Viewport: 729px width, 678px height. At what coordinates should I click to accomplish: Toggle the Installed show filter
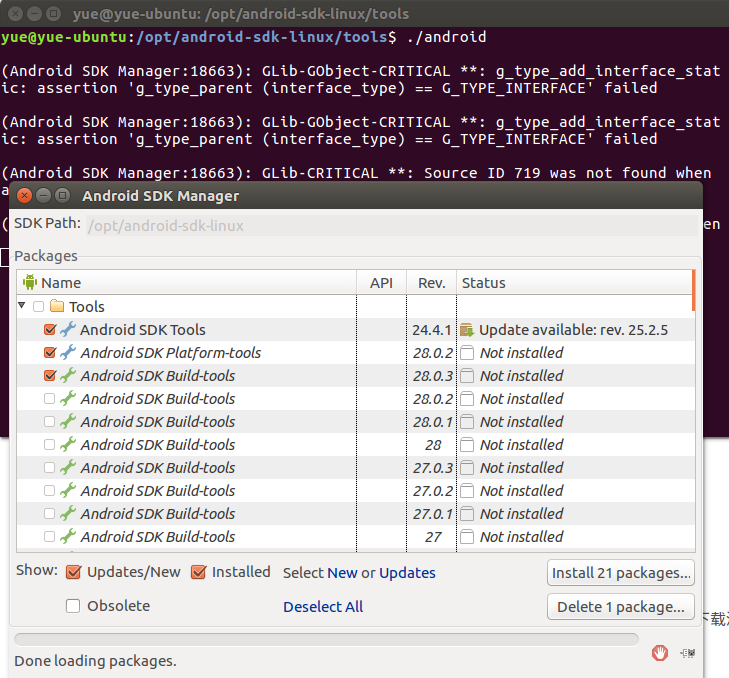coord(199,572)
